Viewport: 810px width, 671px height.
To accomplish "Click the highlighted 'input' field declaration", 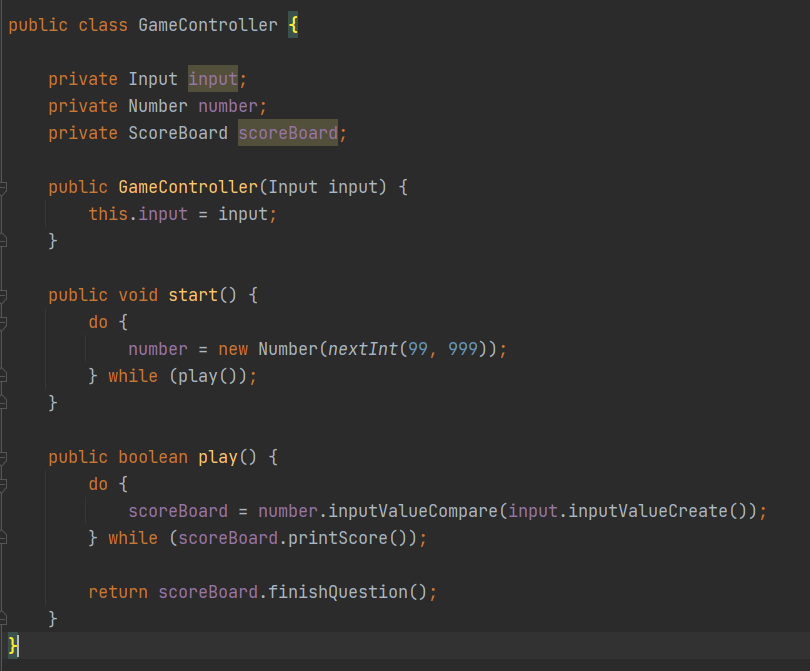I will pos(213,79).
